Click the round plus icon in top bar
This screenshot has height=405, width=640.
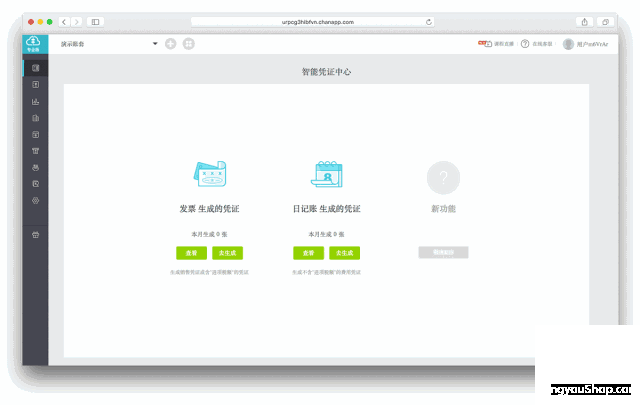click(171, 44)
